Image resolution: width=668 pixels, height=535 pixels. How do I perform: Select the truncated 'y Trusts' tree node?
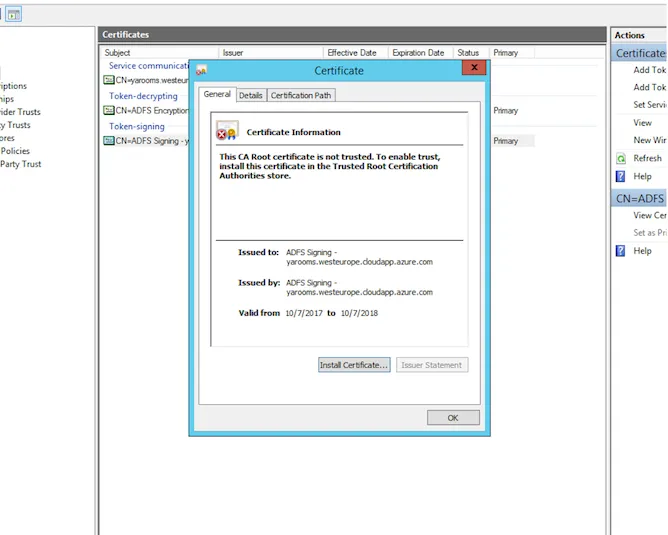coord(15,125)
